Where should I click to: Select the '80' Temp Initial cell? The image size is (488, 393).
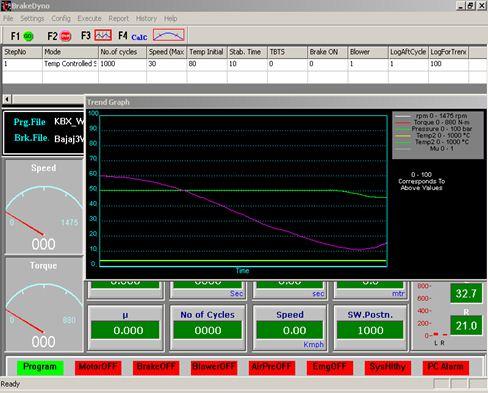[207, 64]
